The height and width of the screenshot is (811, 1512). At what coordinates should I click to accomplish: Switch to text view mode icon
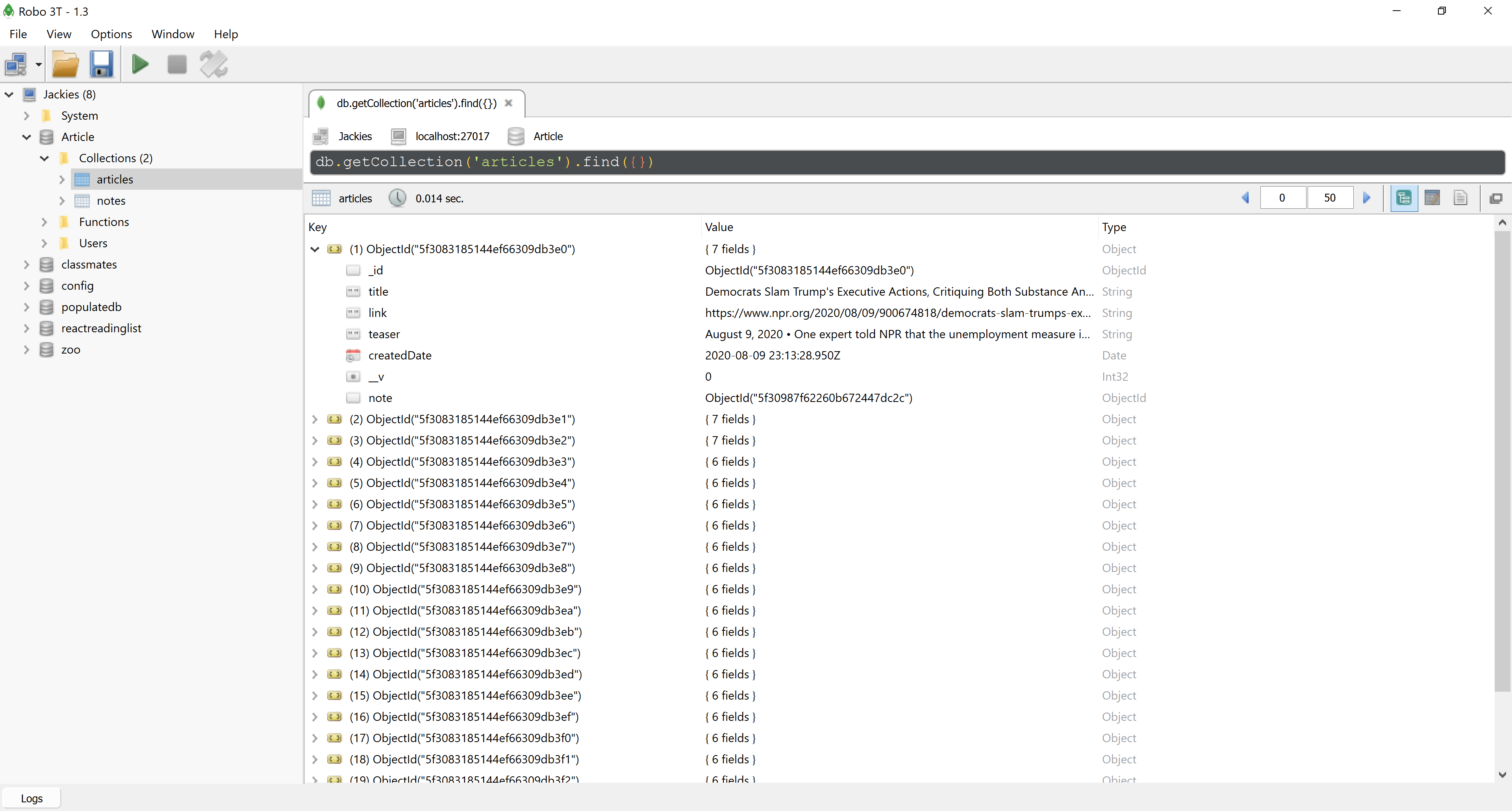coord(1460,198)
